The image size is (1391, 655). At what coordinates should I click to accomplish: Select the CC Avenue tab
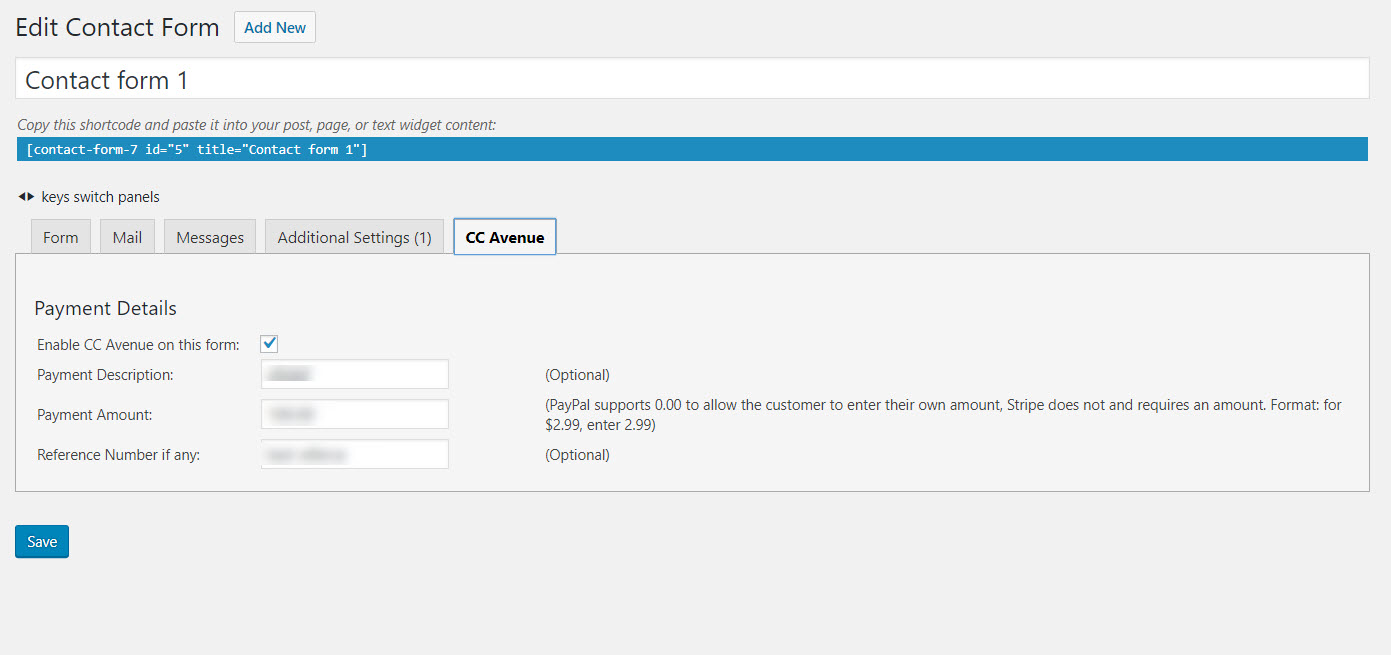[505, 237]
